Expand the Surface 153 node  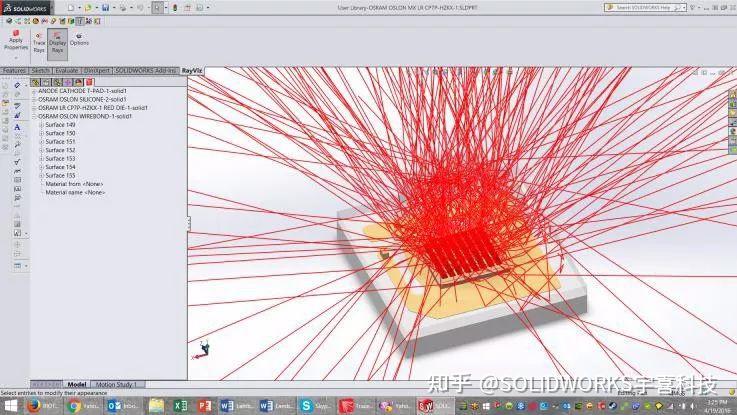tap(41, 159)
